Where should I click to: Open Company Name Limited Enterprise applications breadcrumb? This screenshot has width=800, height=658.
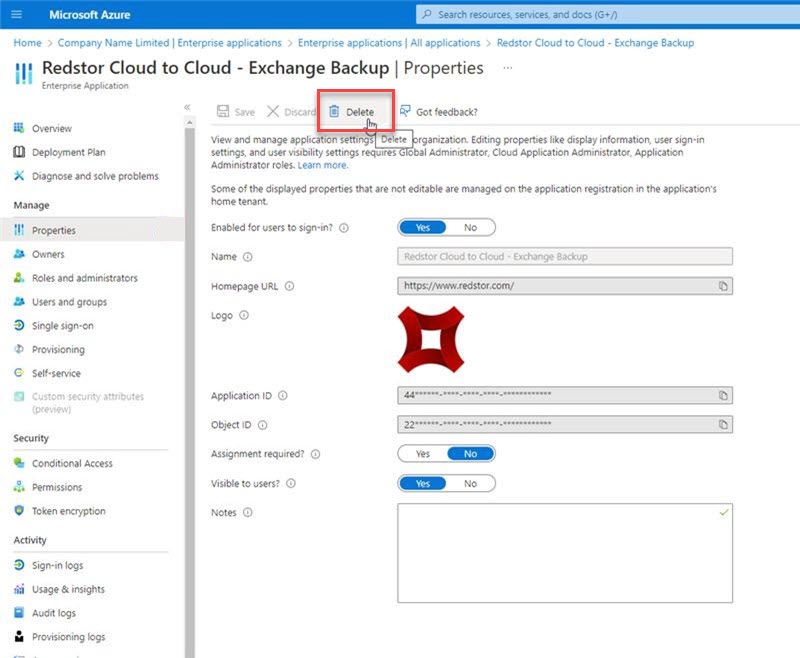169,43
